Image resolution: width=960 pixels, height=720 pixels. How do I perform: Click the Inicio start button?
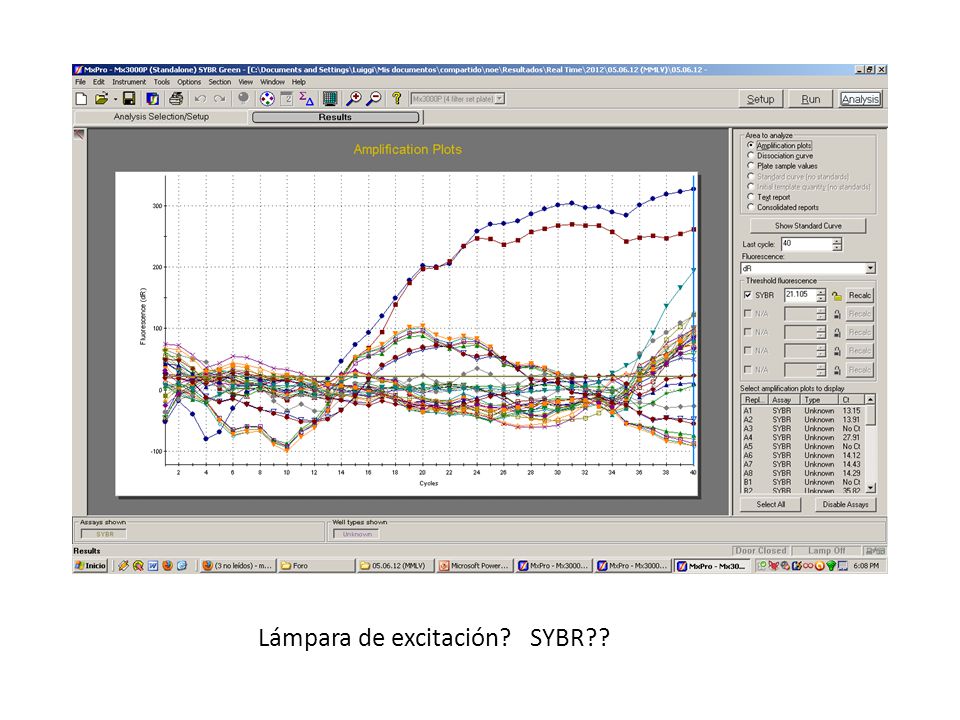click(x=91, y=566)
